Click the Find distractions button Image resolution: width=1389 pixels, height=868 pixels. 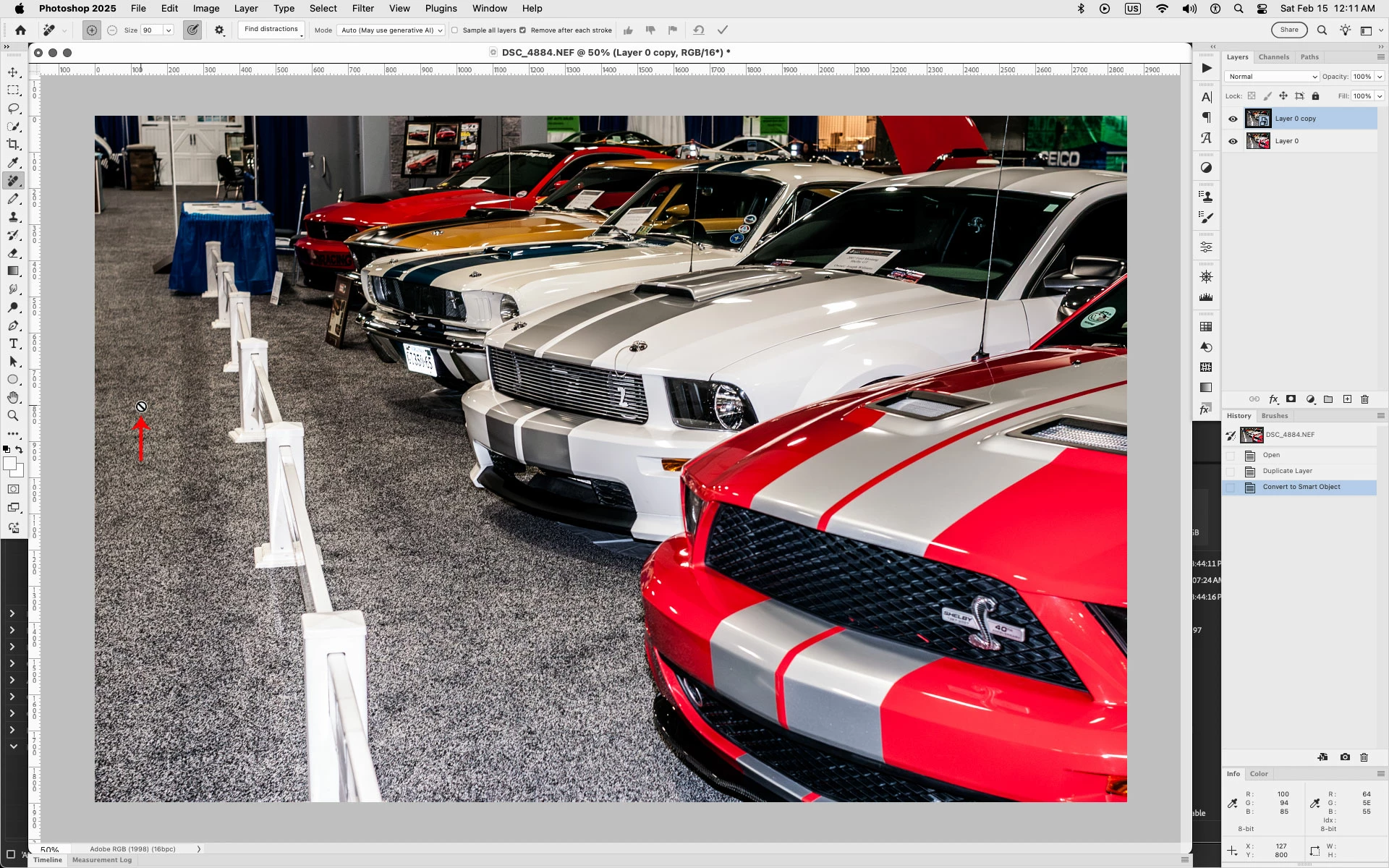271,30
